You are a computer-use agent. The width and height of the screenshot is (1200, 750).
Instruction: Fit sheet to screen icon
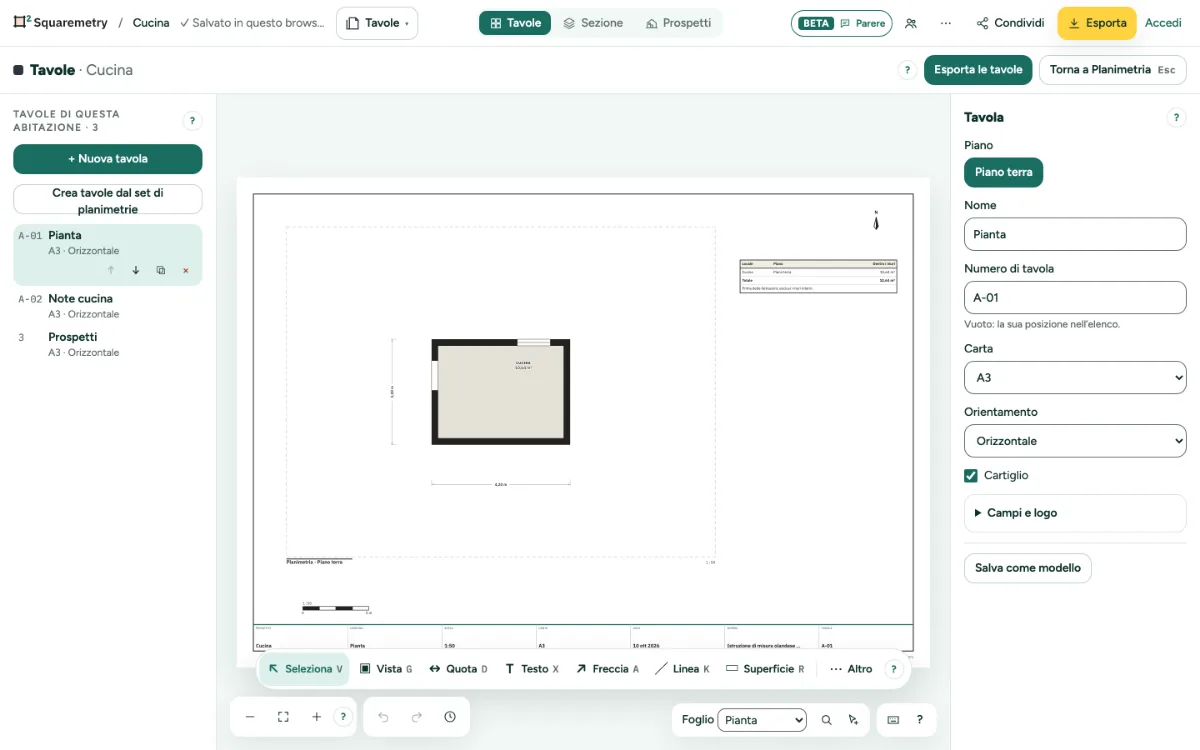click(x=283, y=717)
